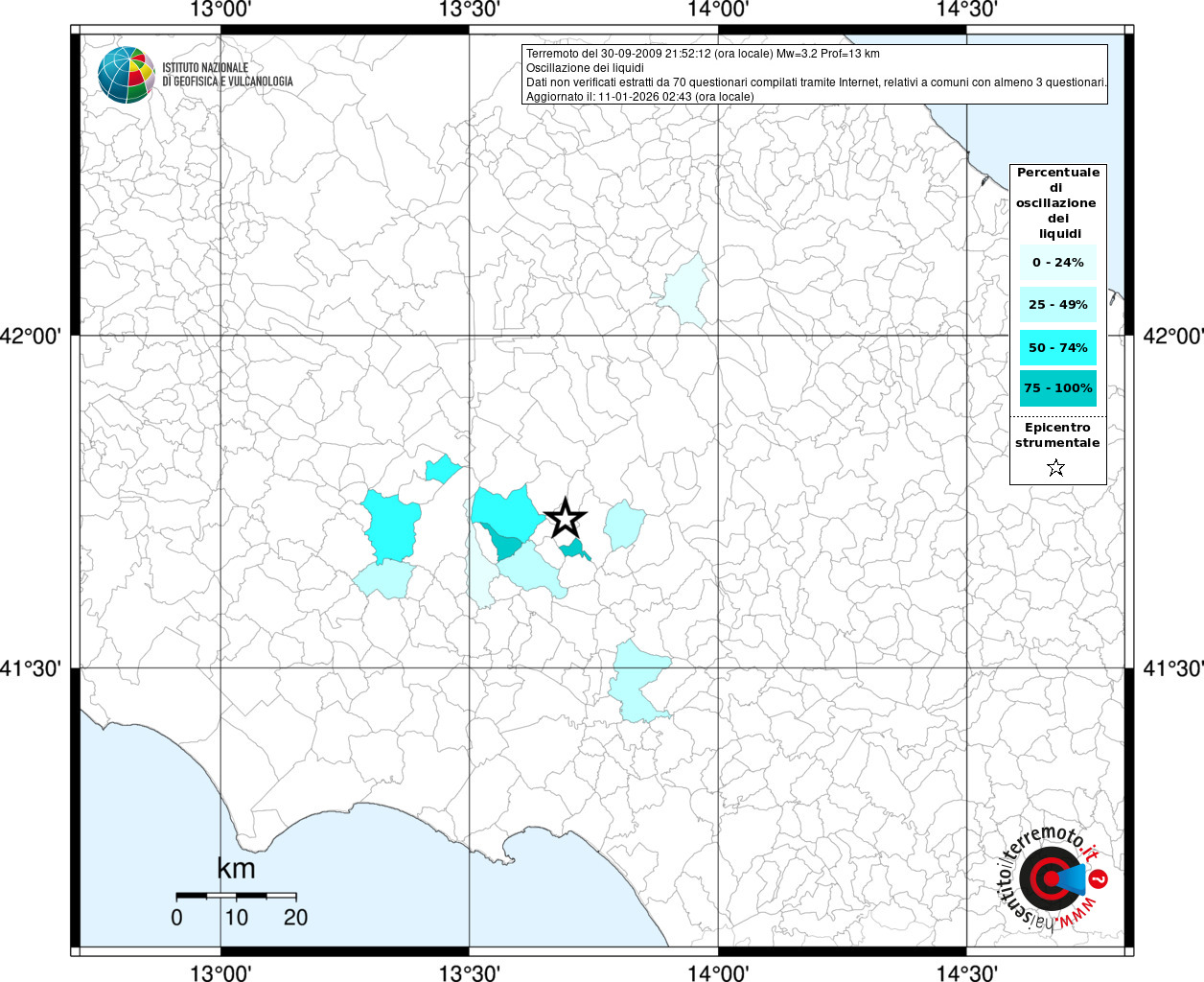This screenshot has width=1204, height=982.
Task: Select the 0 - 24% legend swatch
Action: tap(1058, 263)
